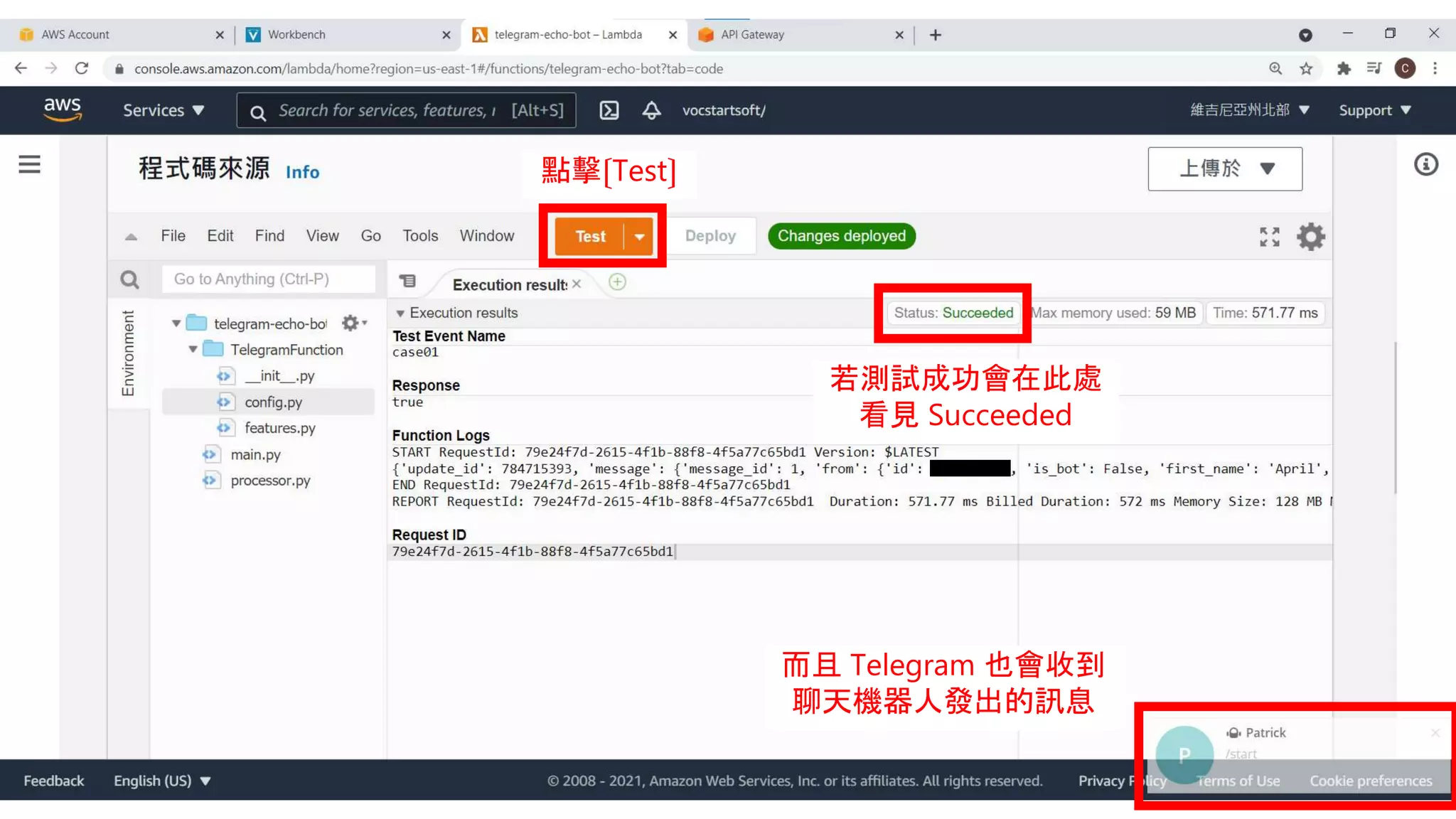
Task: Open __init__.py file
Action: coord(278,375)
